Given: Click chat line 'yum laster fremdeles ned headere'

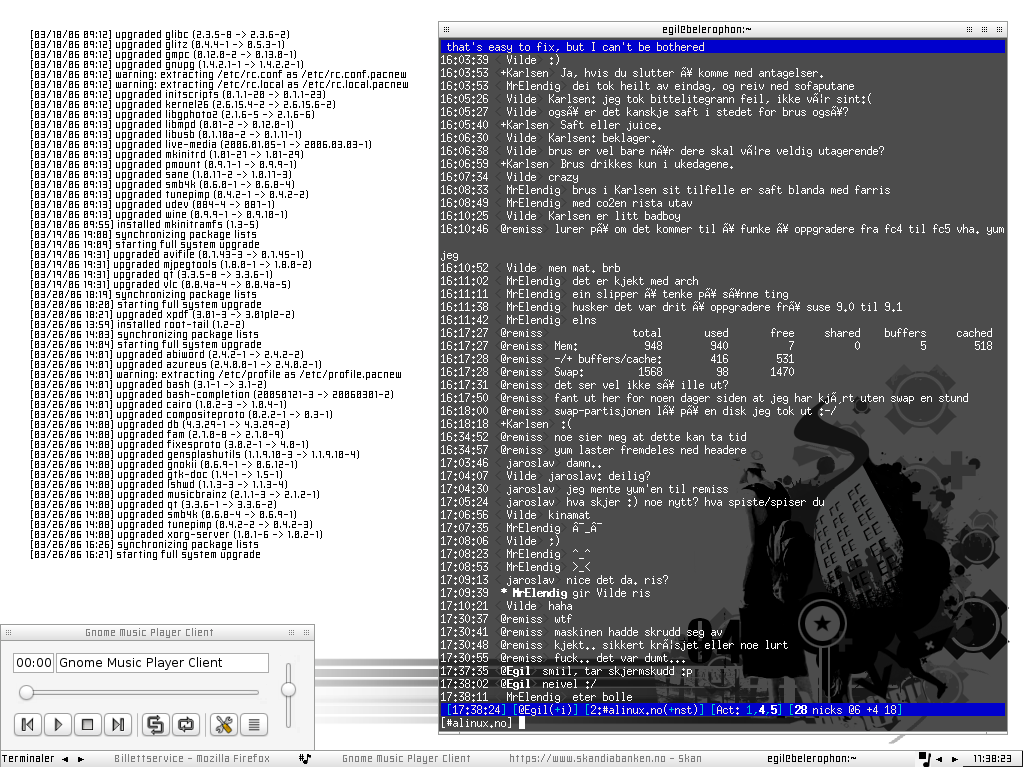Looking at the screenshot, I should click(x=593, y=449).
